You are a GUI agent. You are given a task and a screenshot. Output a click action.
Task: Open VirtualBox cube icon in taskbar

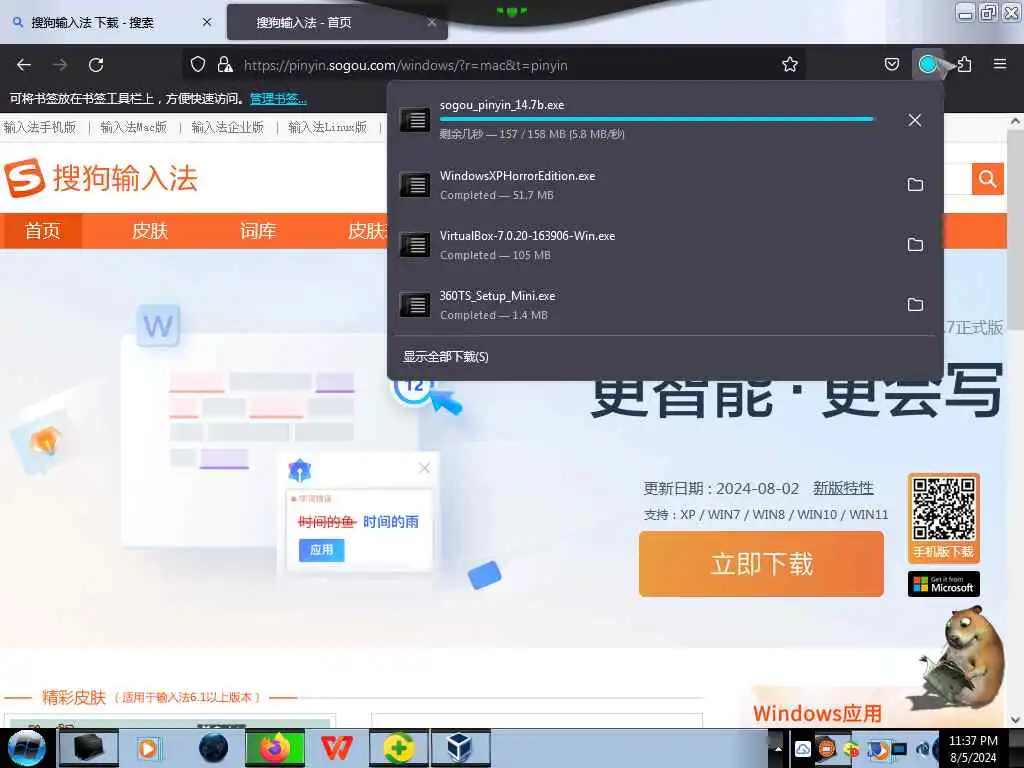(x=460, y=748)
